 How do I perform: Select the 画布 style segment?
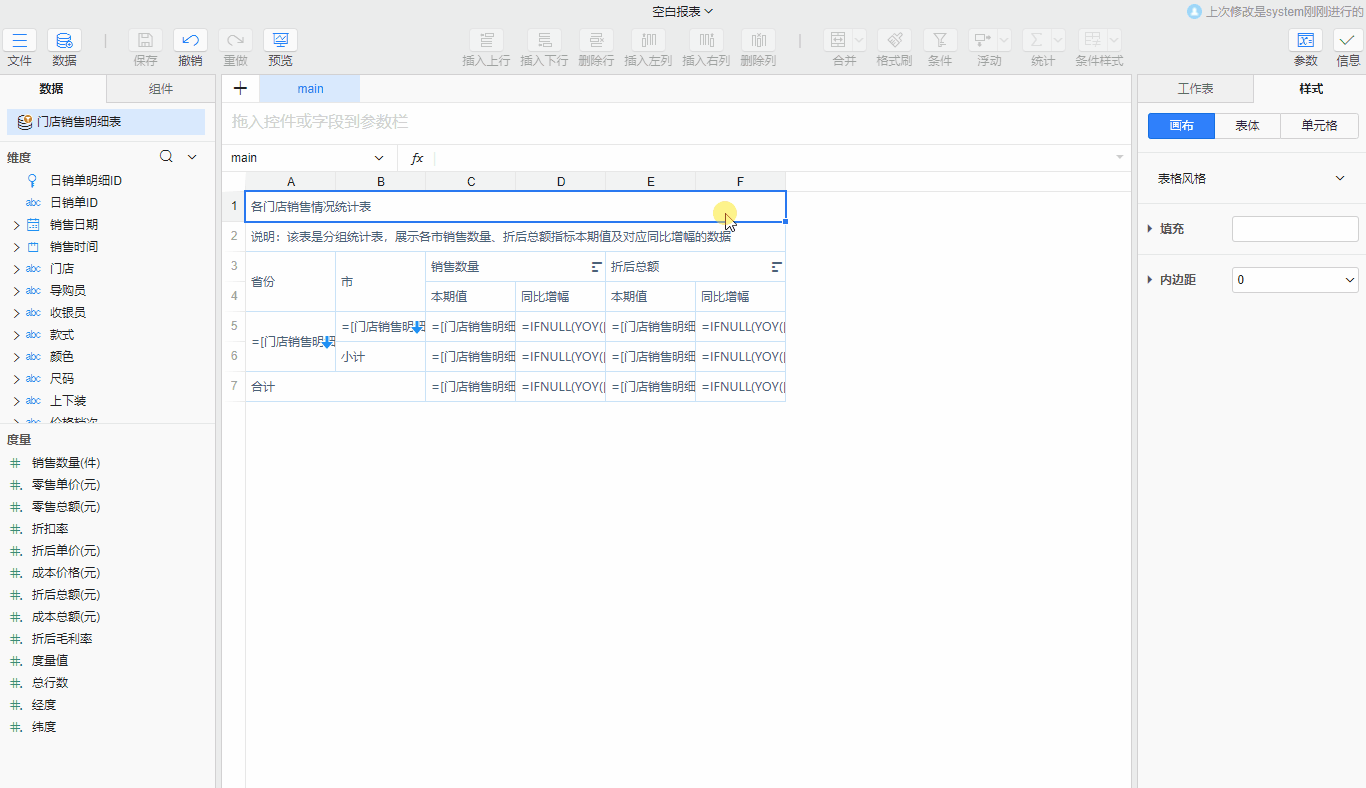click(1180, 126)
